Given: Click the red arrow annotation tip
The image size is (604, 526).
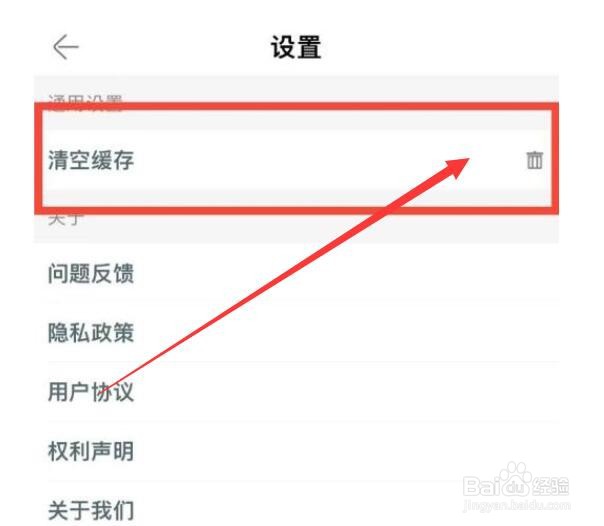Looking at the screenshot, I should tap(462, 162).
